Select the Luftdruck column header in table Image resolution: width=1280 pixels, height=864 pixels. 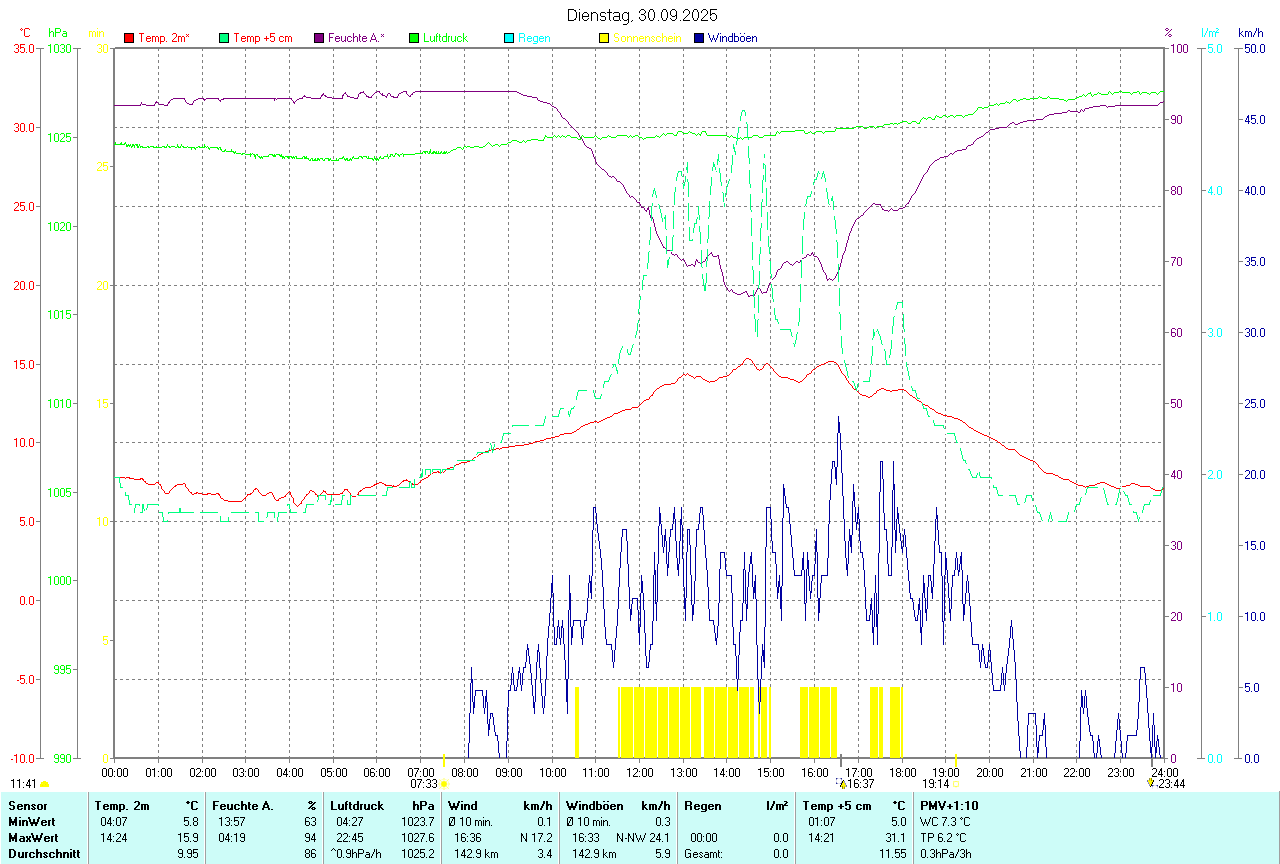358,805
